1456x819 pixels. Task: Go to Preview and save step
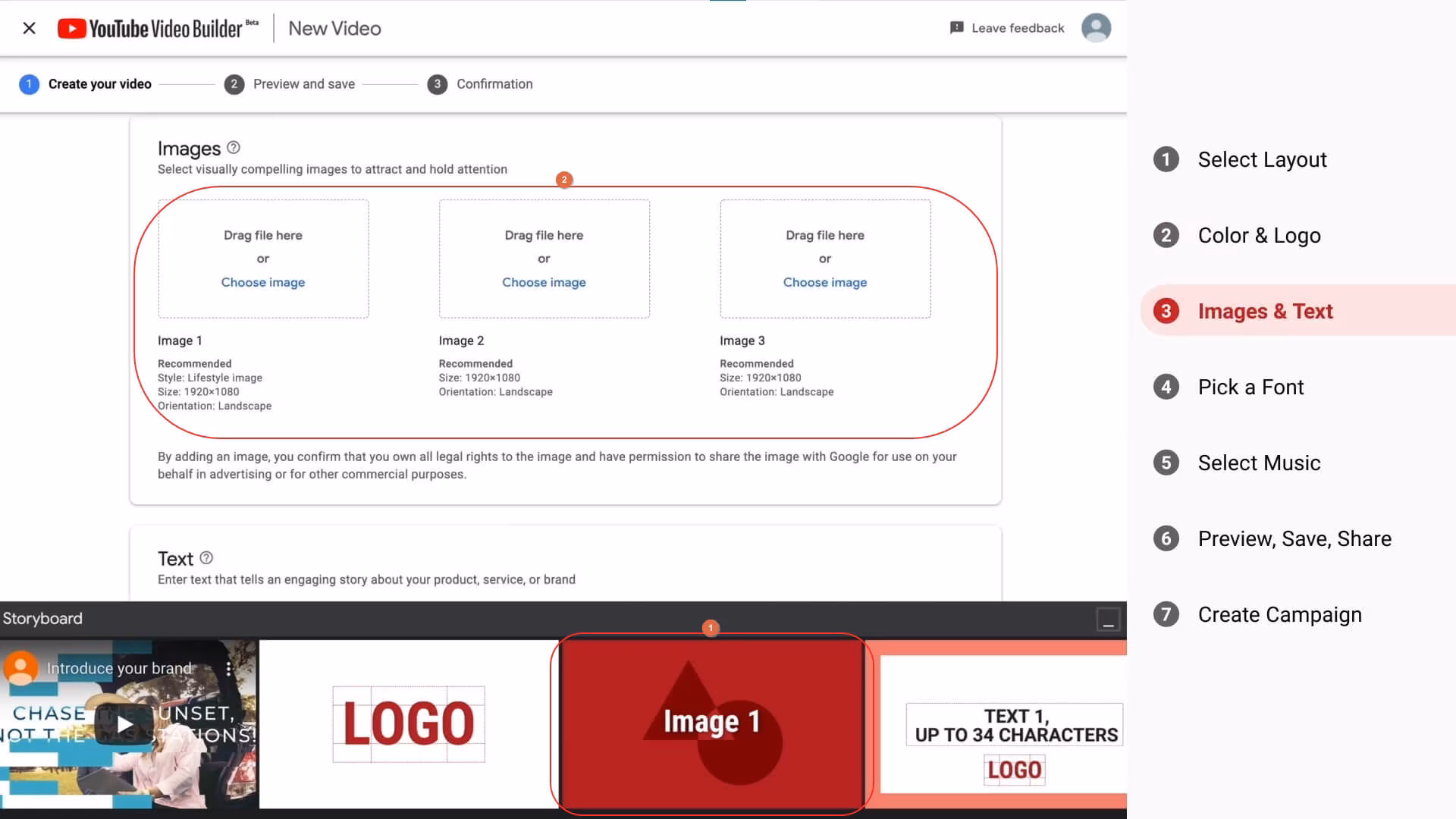point(303,84)
